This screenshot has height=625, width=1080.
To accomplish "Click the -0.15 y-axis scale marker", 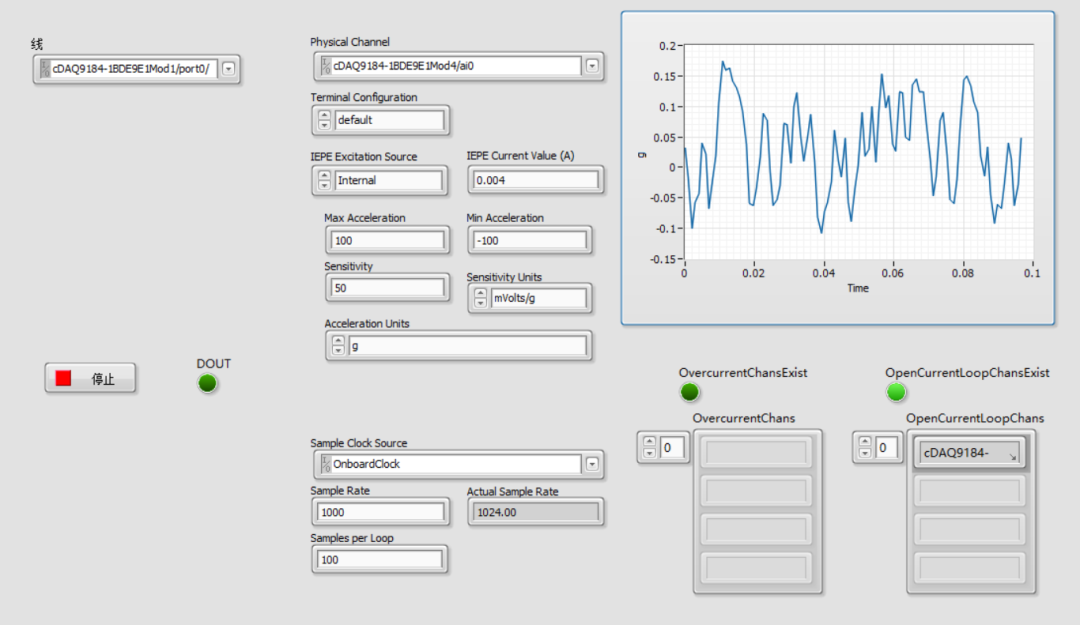I will [x=663, y=259].
